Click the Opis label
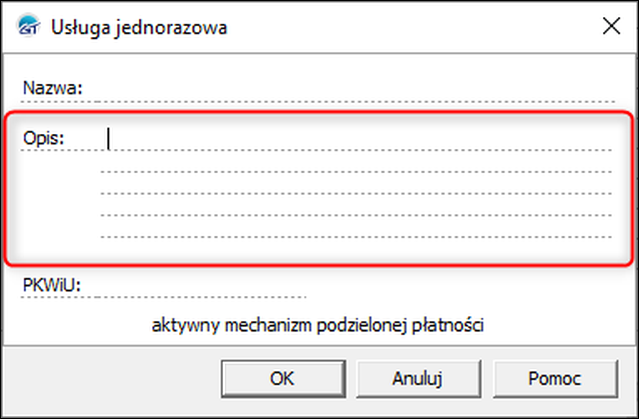639x419 pixels. 44,138
